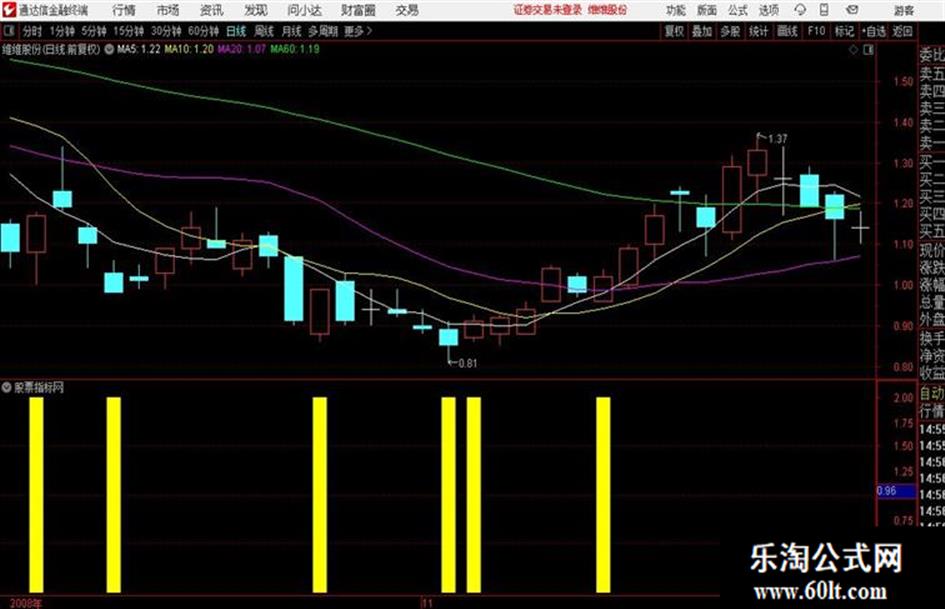The width and height of the screenshot is (945, 609).
Task: Click the 画线 drawing toolbar button
Action: 787,31
